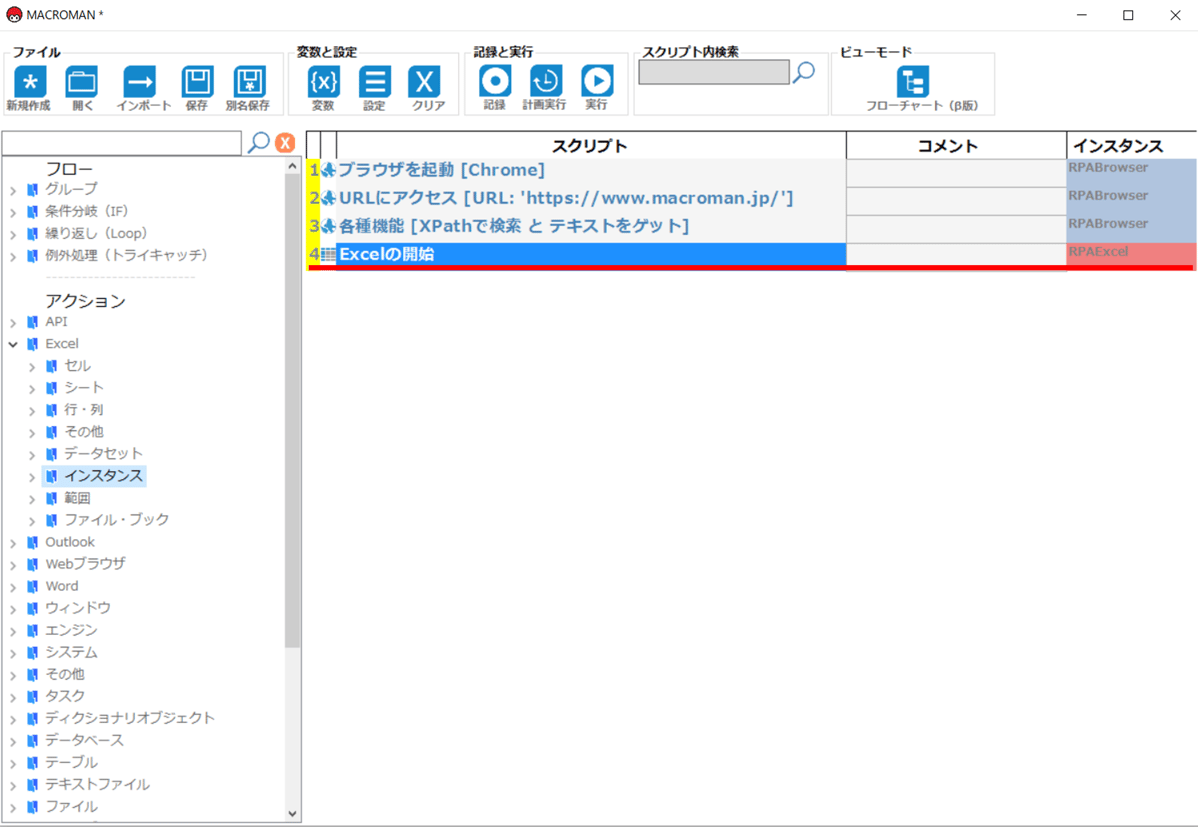
Task: Click the コメント column header
Action: click(x=956, y=145)
